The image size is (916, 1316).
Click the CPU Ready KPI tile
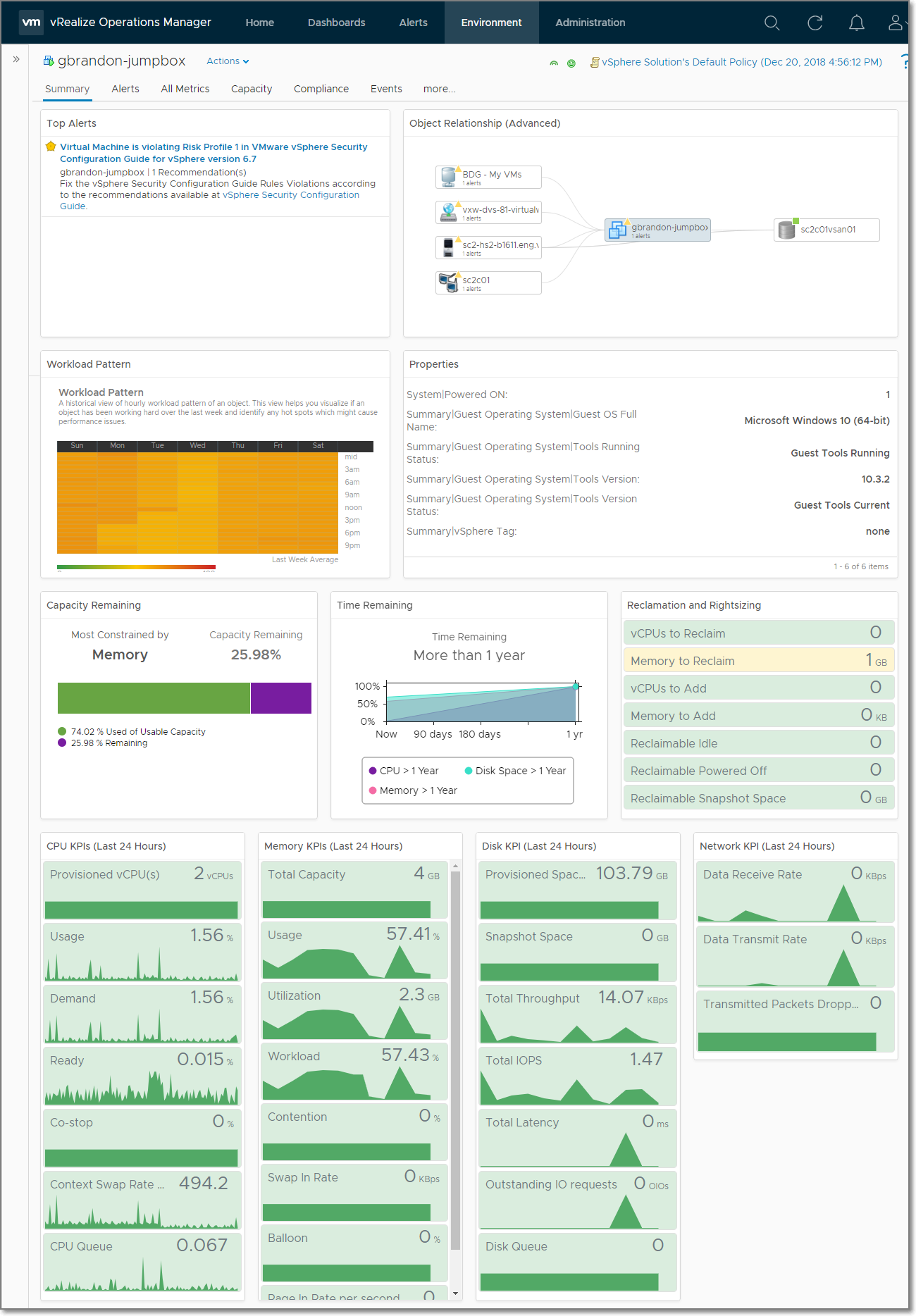tap(142, 1075)
